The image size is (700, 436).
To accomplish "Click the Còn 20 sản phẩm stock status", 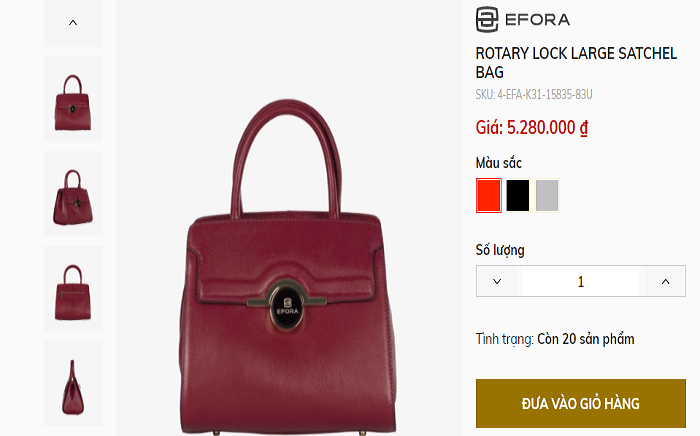I will (x=586, y=339).
